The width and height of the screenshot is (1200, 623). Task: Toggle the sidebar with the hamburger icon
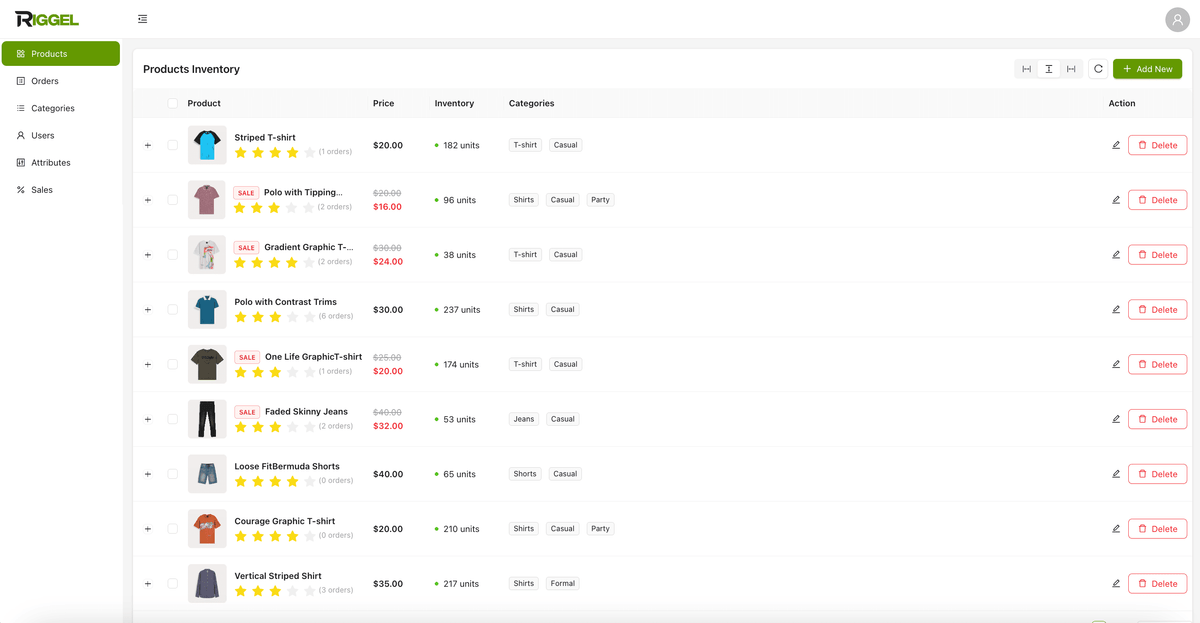click(142, 18)
